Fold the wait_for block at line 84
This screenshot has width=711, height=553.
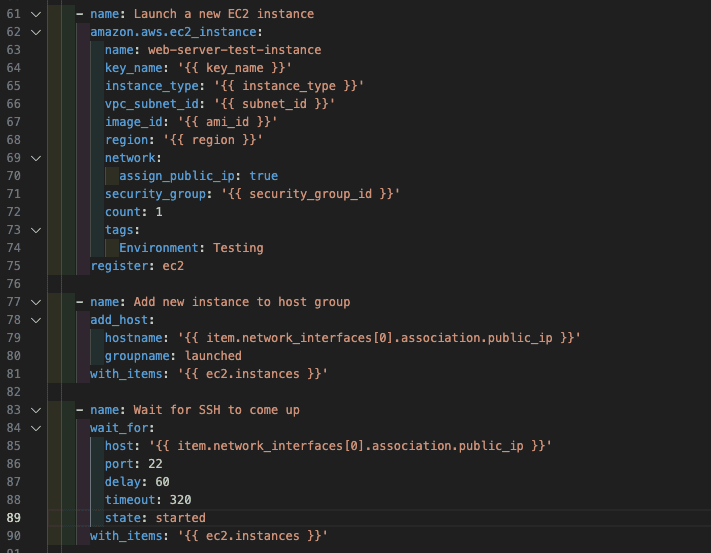[36, 428]
